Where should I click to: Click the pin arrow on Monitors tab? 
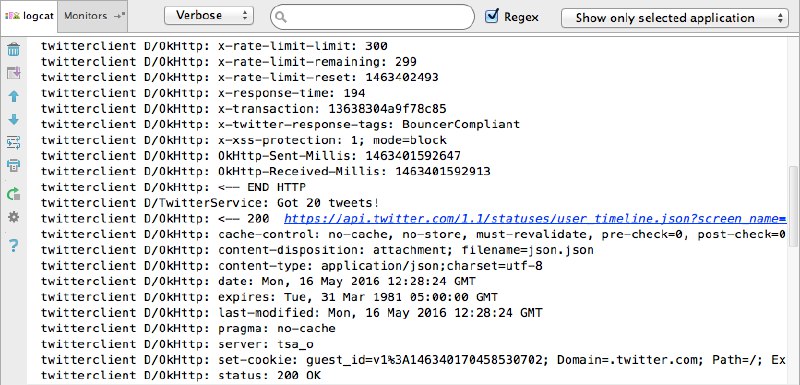click(119, 16)
